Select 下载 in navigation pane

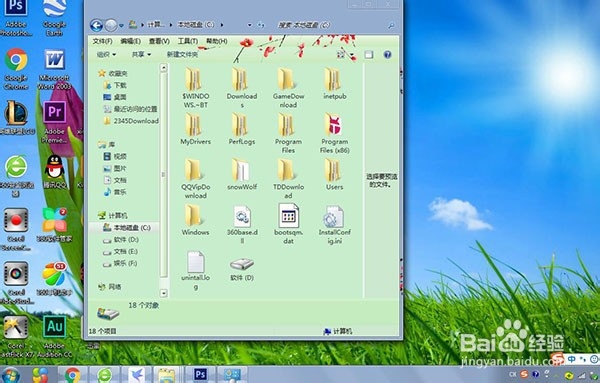click(x=115, y=85)
